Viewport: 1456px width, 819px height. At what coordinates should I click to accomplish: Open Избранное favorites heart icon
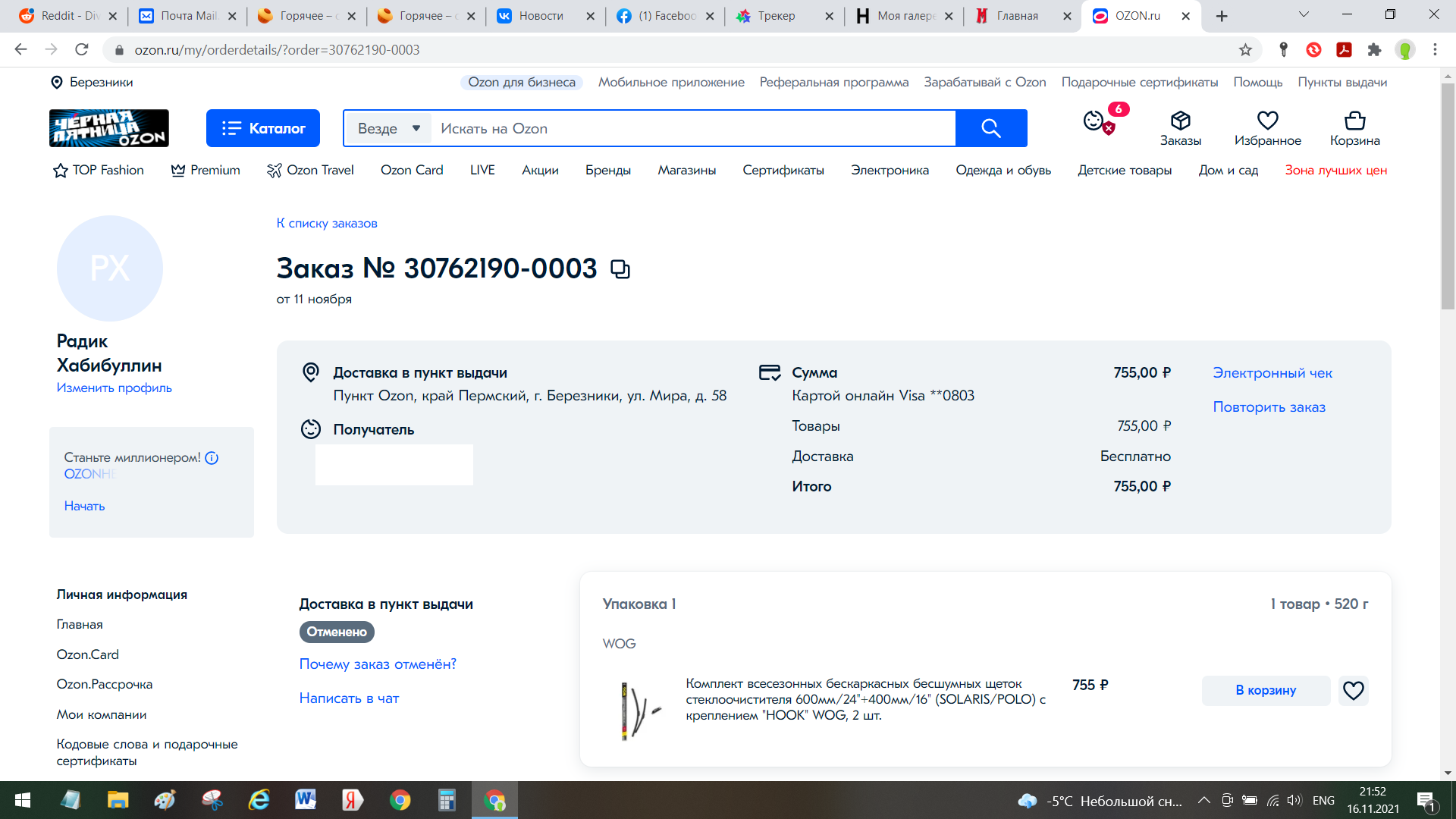click(1267, 127)
